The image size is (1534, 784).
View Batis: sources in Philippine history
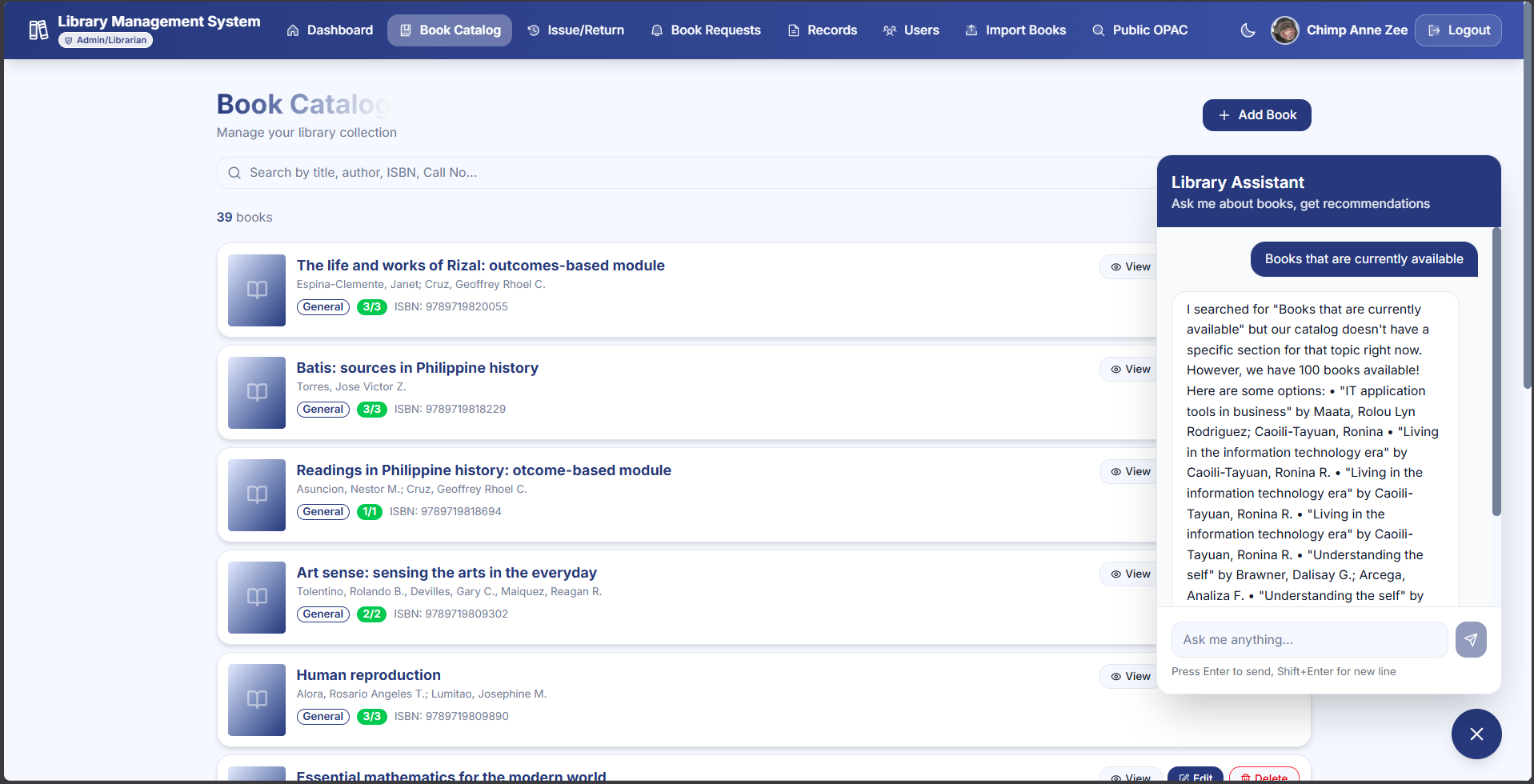tap(1130, 370)
